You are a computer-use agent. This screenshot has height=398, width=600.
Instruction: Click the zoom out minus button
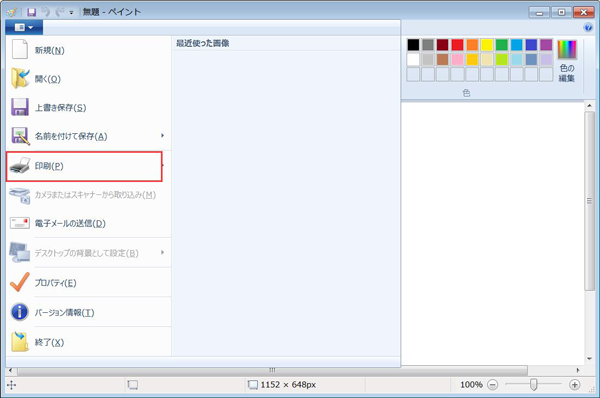[493, 385]
